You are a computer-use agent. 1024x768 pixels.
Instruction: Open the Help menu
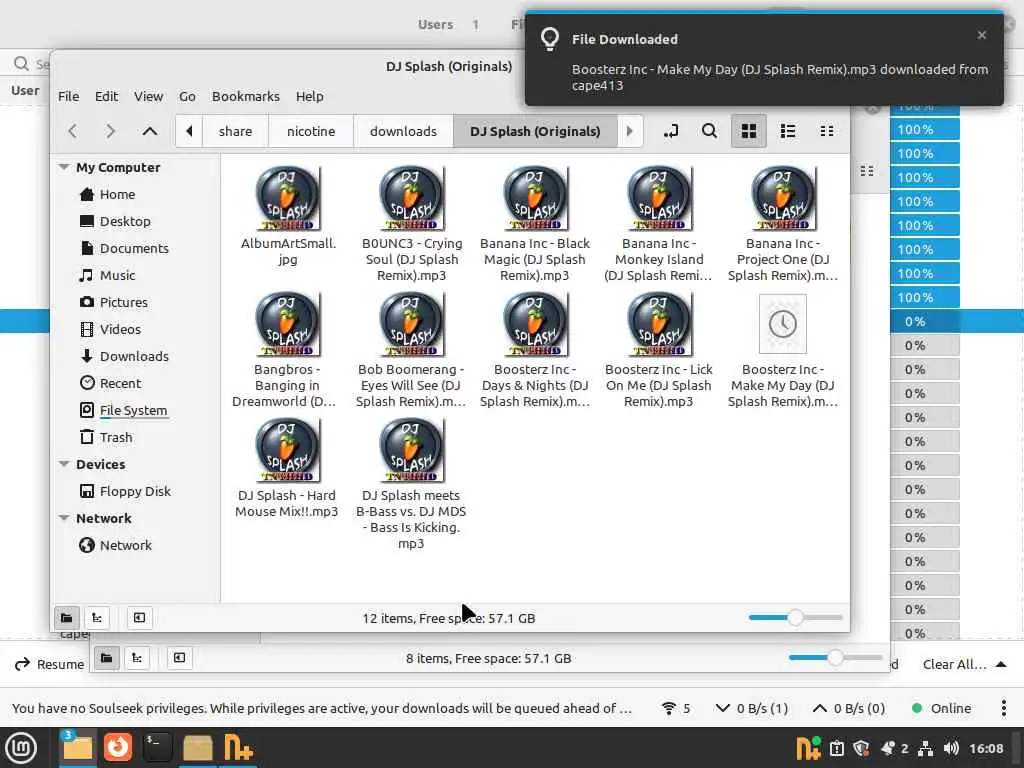(310, 97)
